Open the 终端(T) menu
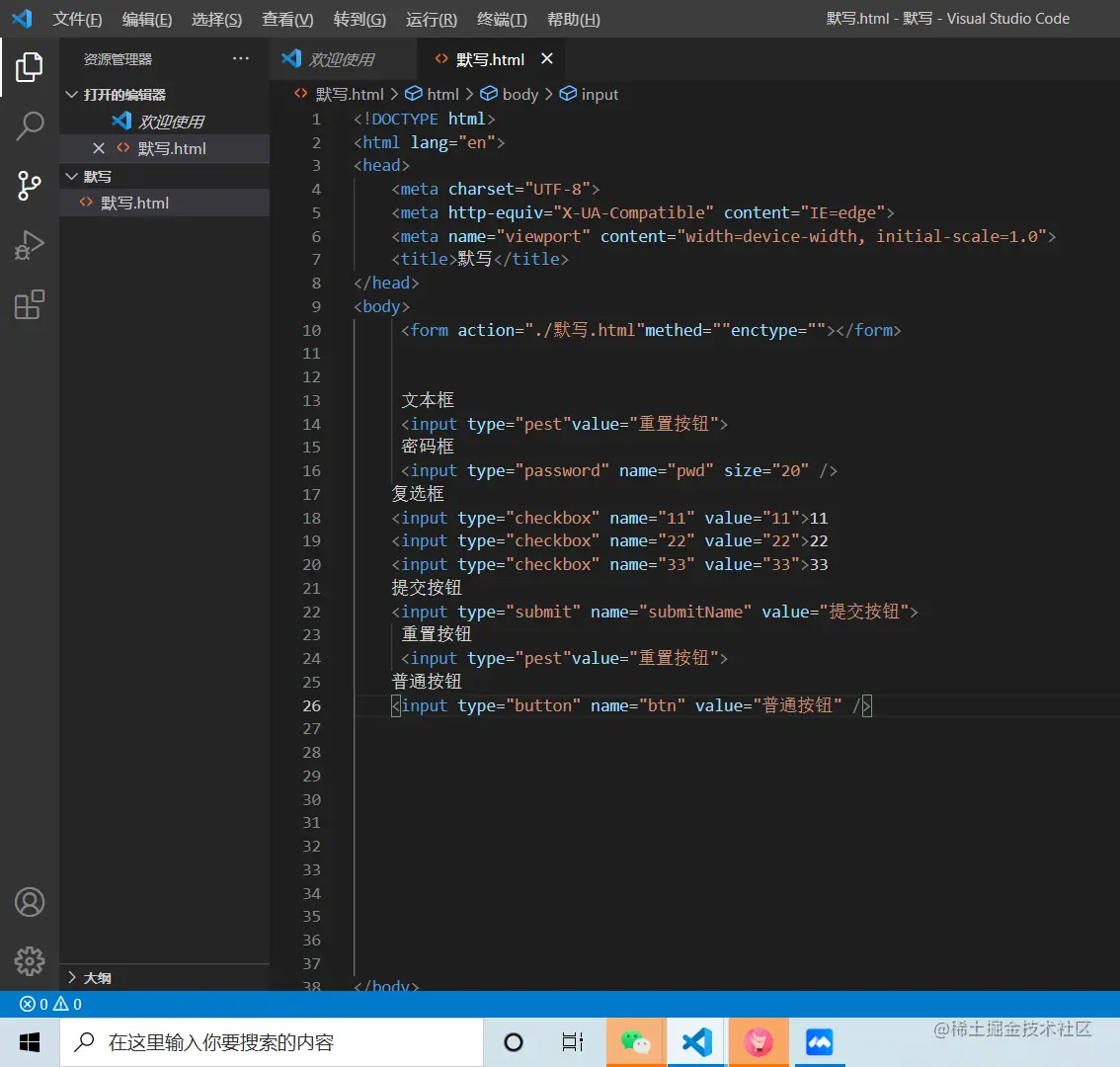Viewport: 1120px width, 1067px height. (x=502, y=20)
